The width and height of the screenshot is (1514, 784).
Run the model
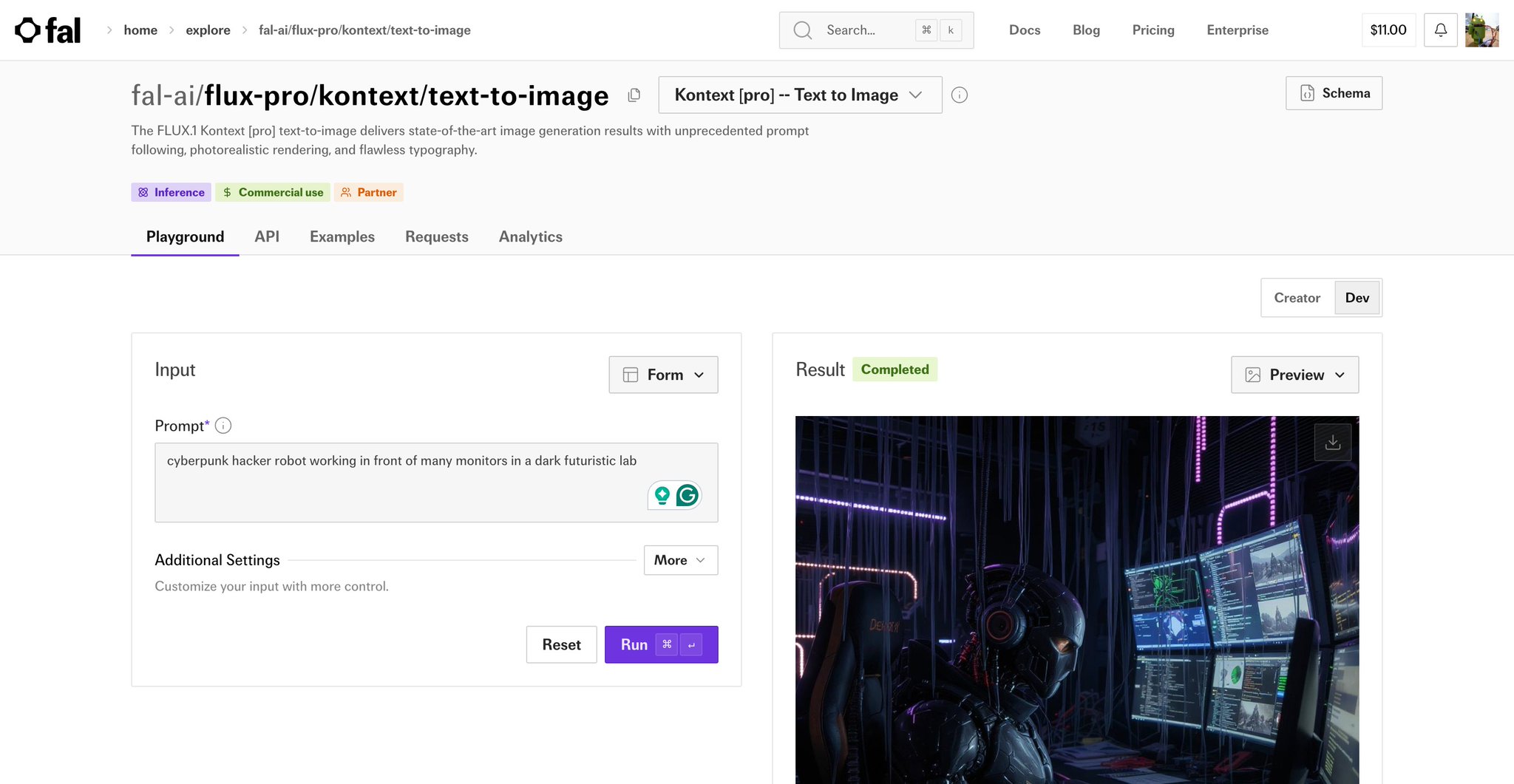[661, 644]
